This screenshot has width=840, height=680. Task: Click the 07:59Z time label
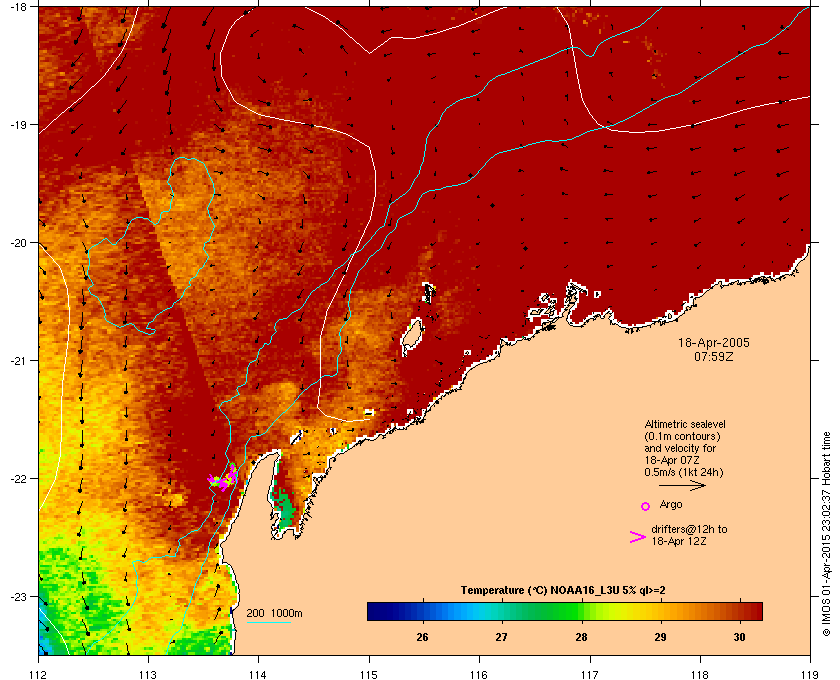(714, 356)
